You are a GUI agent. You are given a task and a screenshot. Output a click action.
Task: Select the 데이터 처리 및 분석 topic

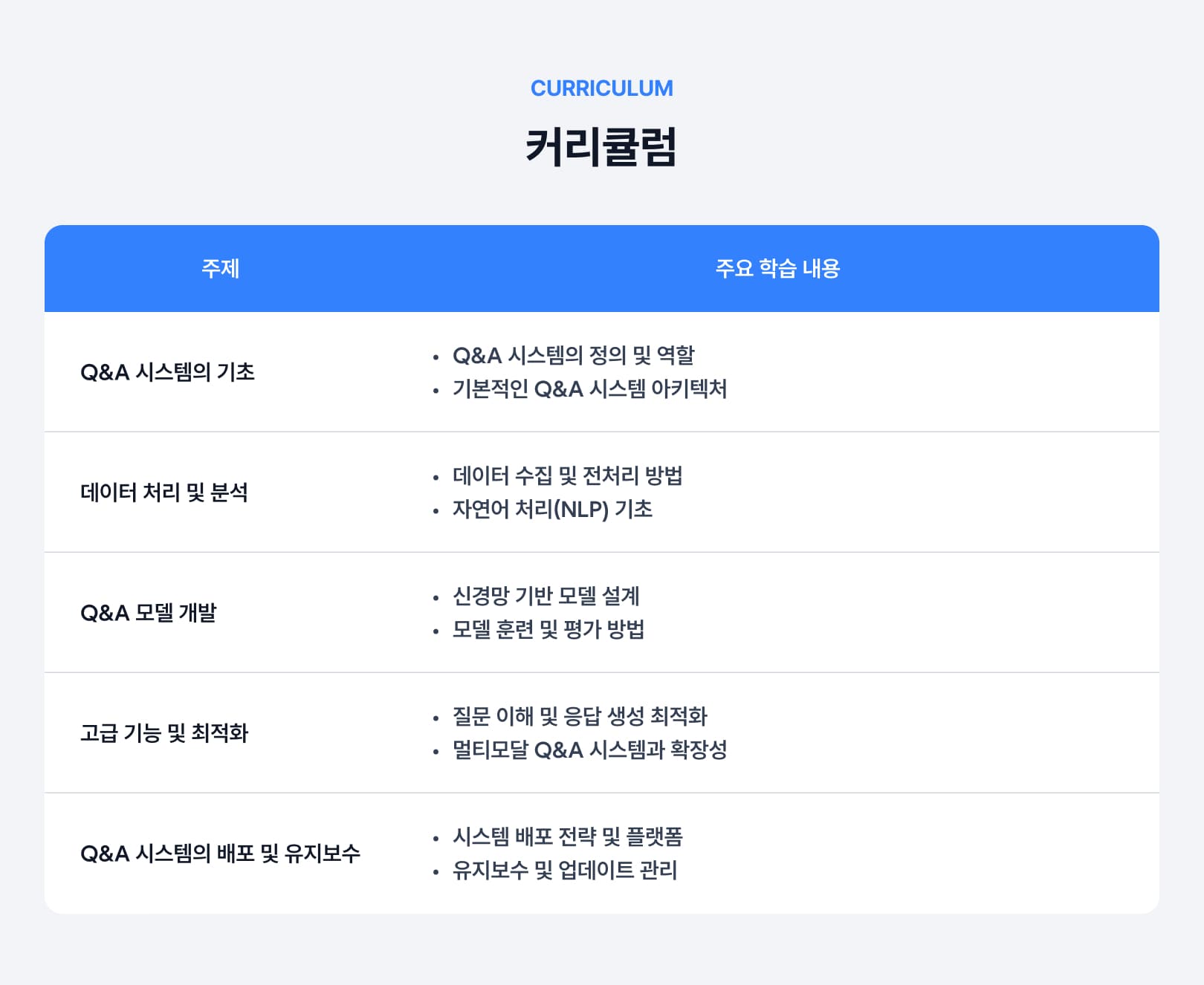point(164,492)
